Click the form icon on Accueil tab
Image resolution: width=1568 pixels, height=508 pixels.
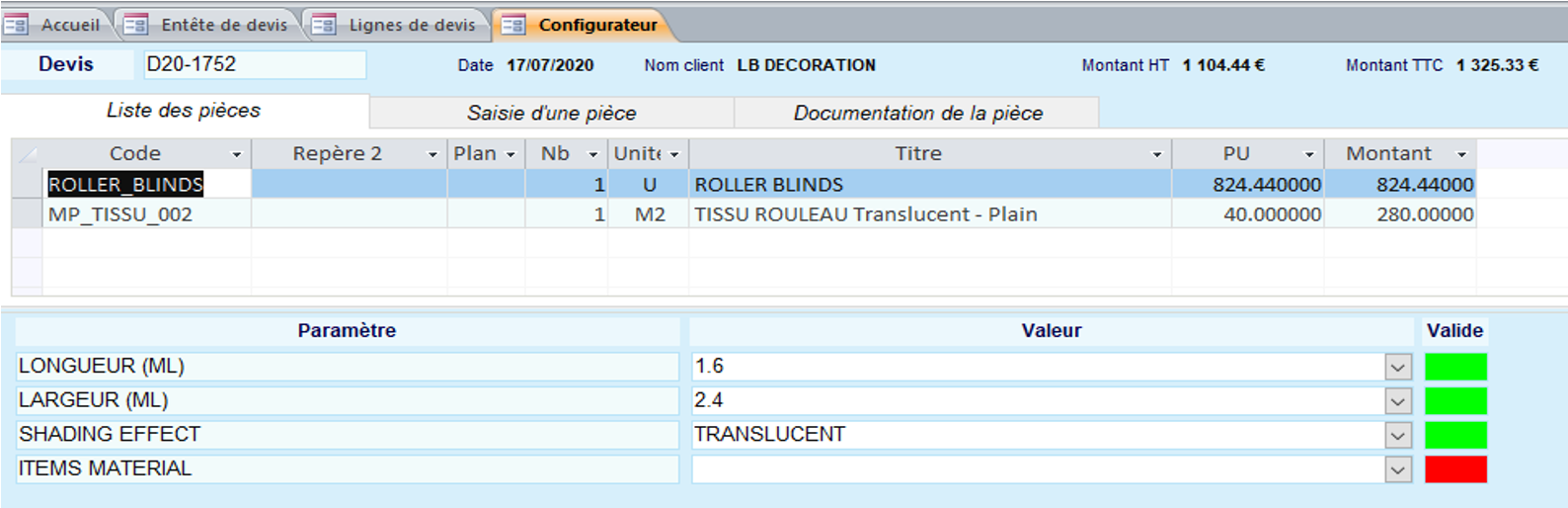(x=16, y=25)
